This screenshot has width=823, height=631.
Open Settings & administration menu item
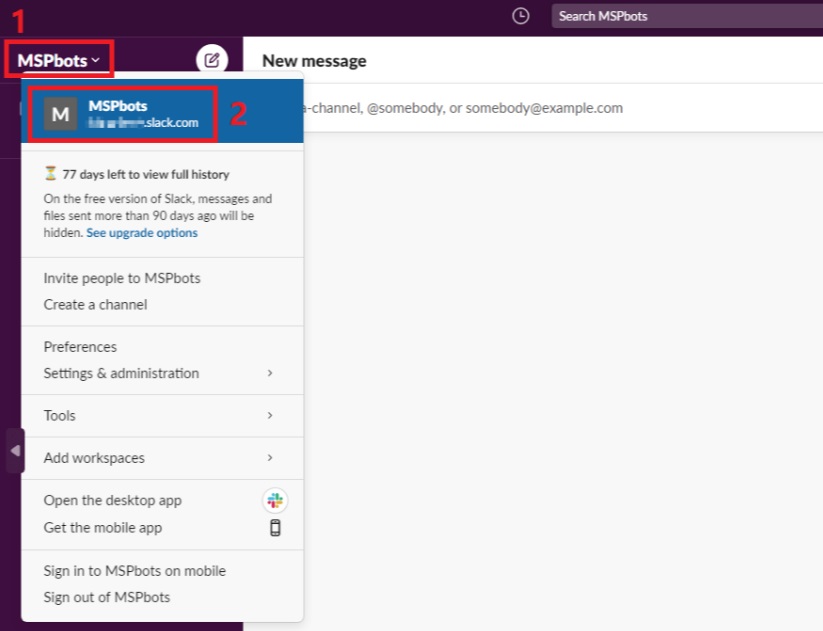(x=162, y=373)
